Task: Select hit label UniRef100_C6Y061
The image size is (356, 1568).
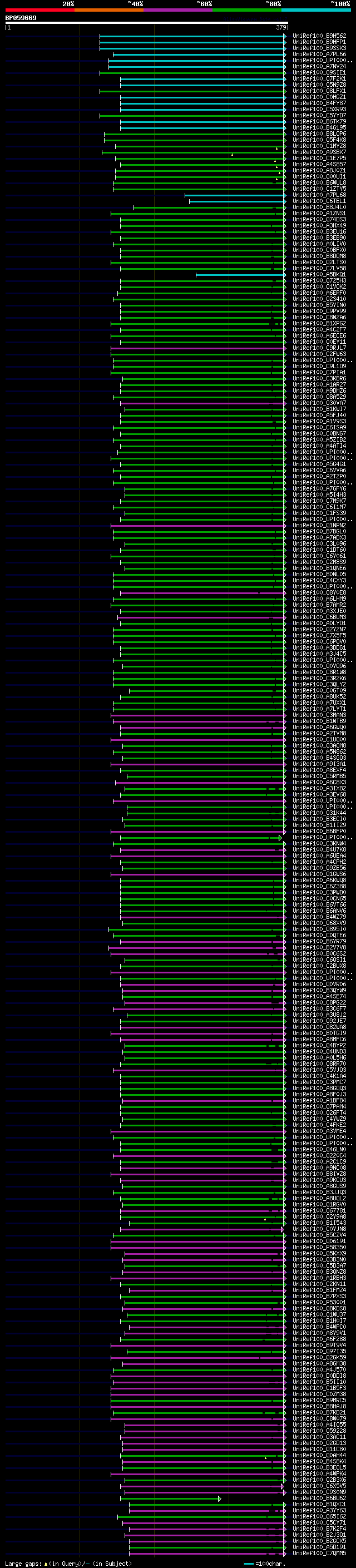Action: coord(319,556)
